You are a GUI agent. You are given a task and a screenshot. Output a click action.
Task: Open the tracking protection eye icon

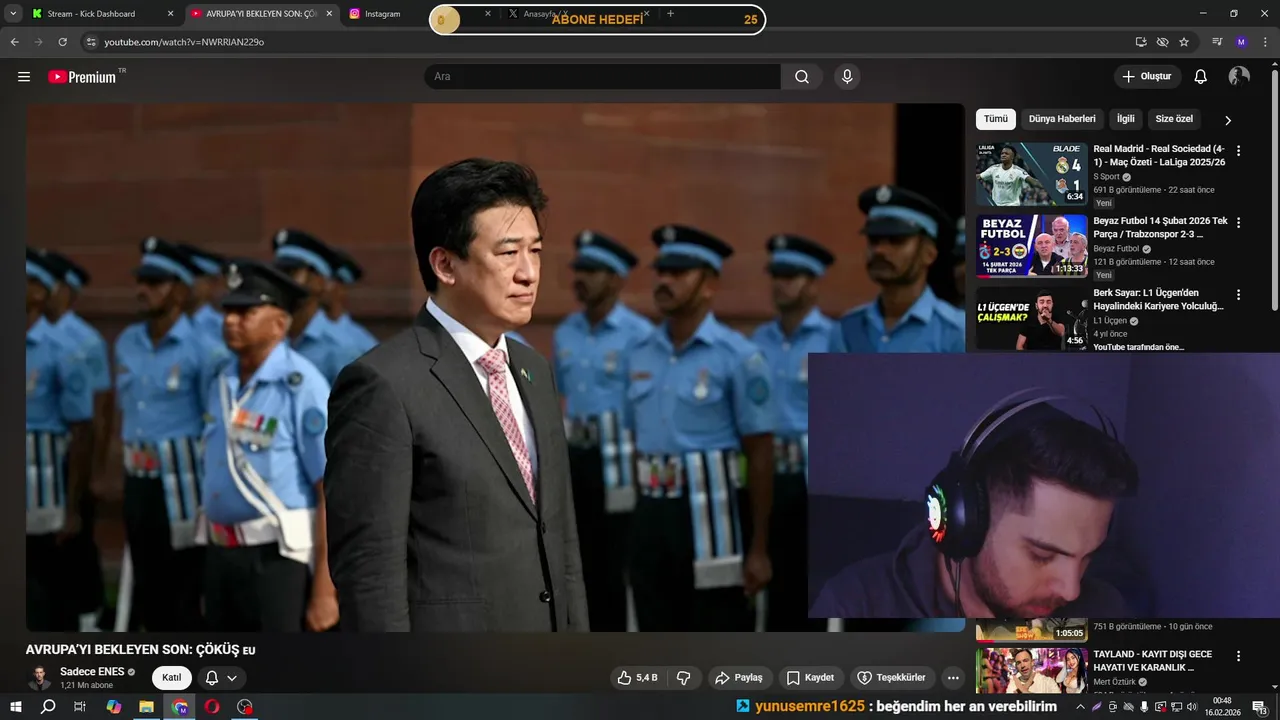tap(1162, 42)
